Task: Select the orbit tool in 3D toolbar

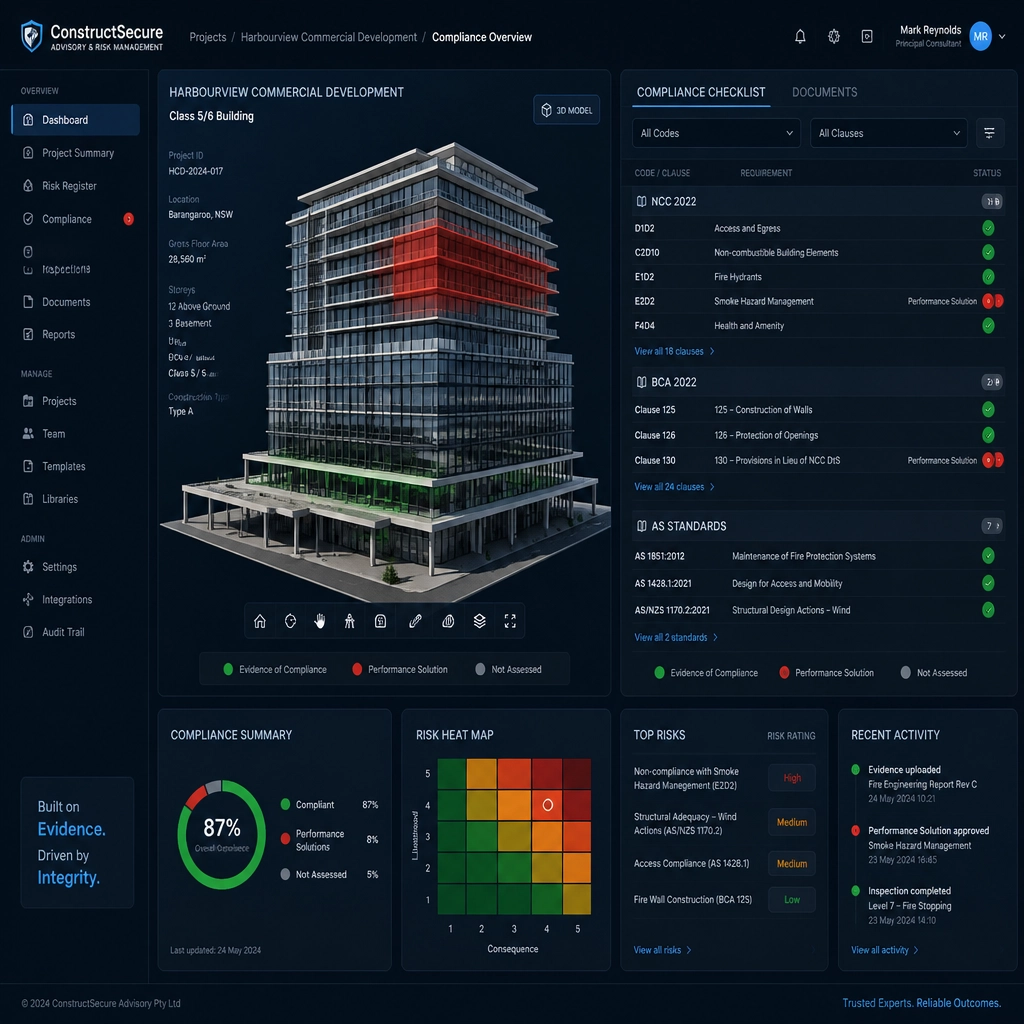Action: 291,621
